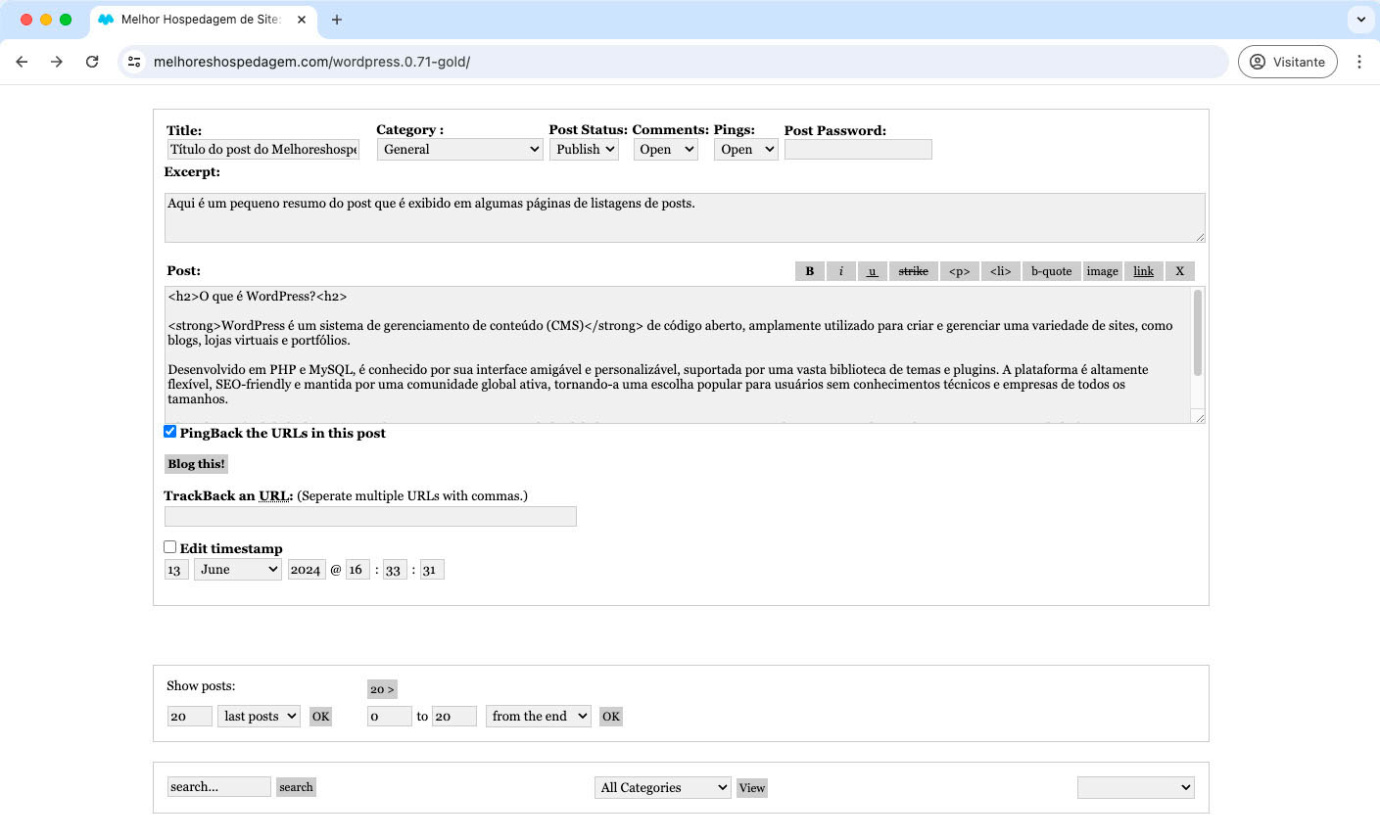This screenshot has width=1380, height=840.
Task: Click the search button
Action: [296, 787]
